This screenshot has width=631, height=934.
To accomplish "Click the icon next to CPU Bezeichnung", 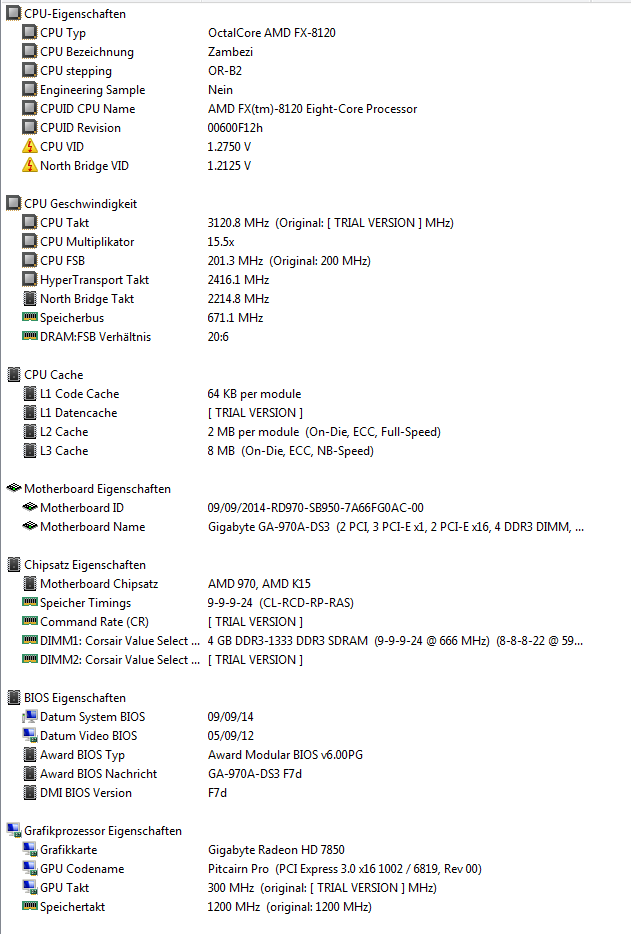I will coord(30,51).
